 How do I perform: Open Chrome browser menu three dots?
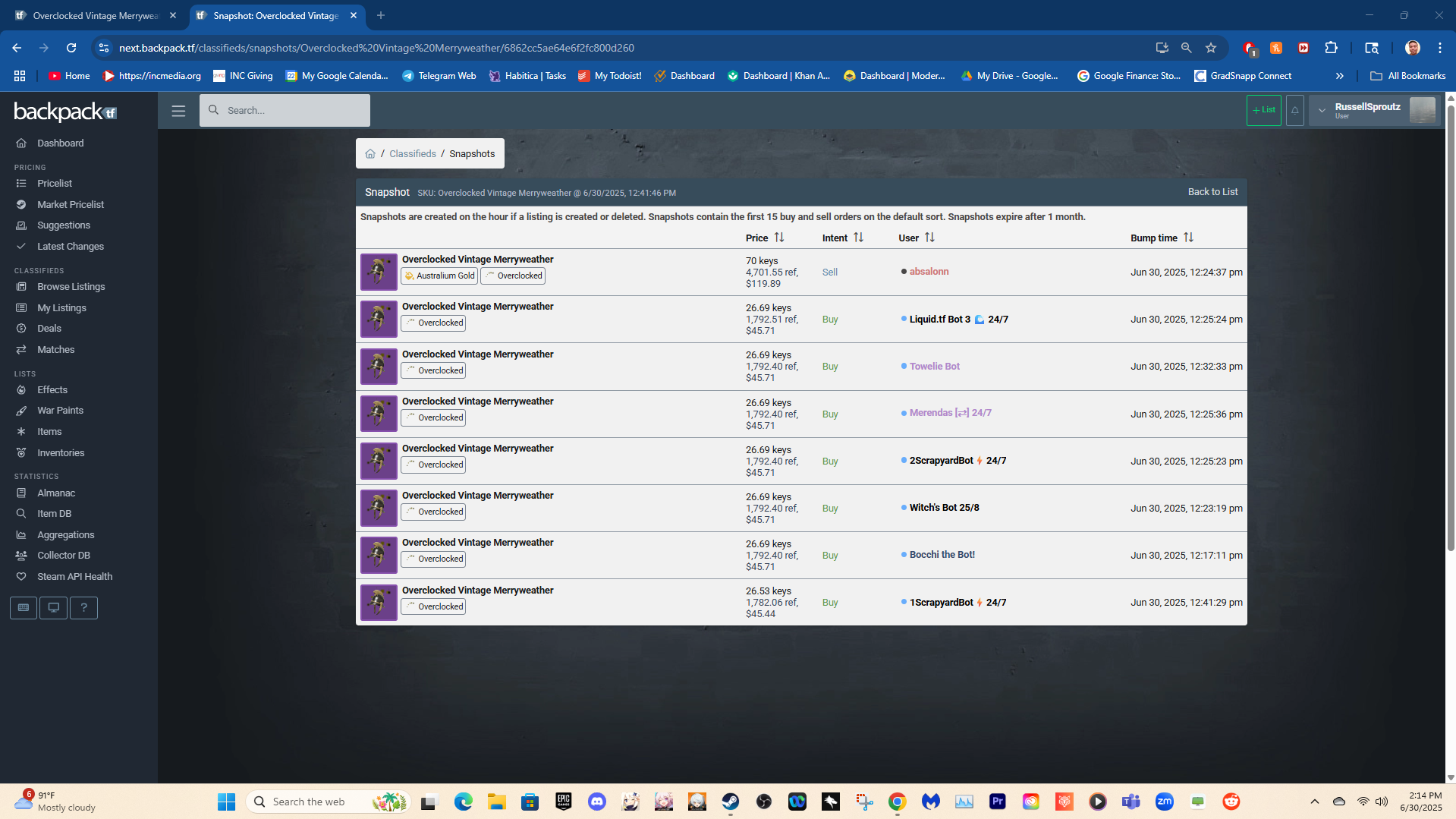tap(1440, 48)
